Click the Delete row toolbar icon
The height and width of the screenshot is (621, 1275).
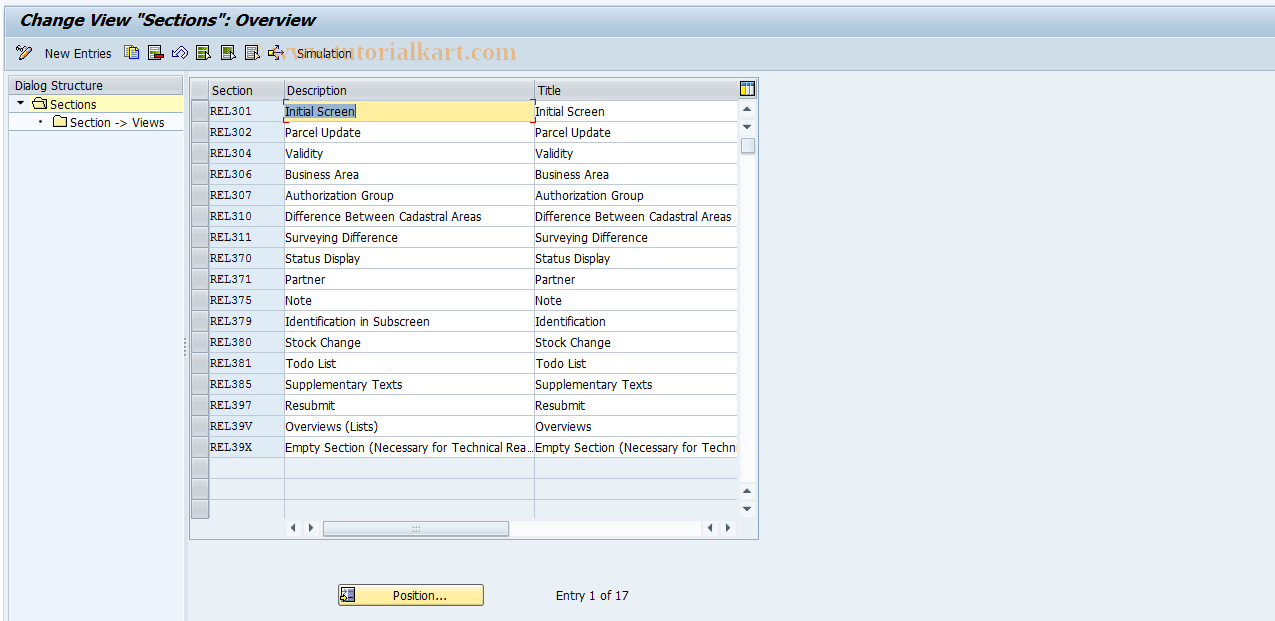156,53
